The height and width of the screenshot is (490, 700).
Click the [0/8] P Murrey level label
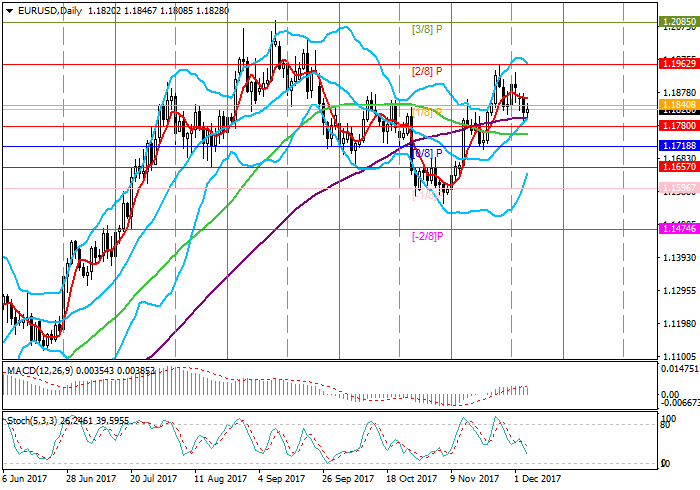[428, 154]
